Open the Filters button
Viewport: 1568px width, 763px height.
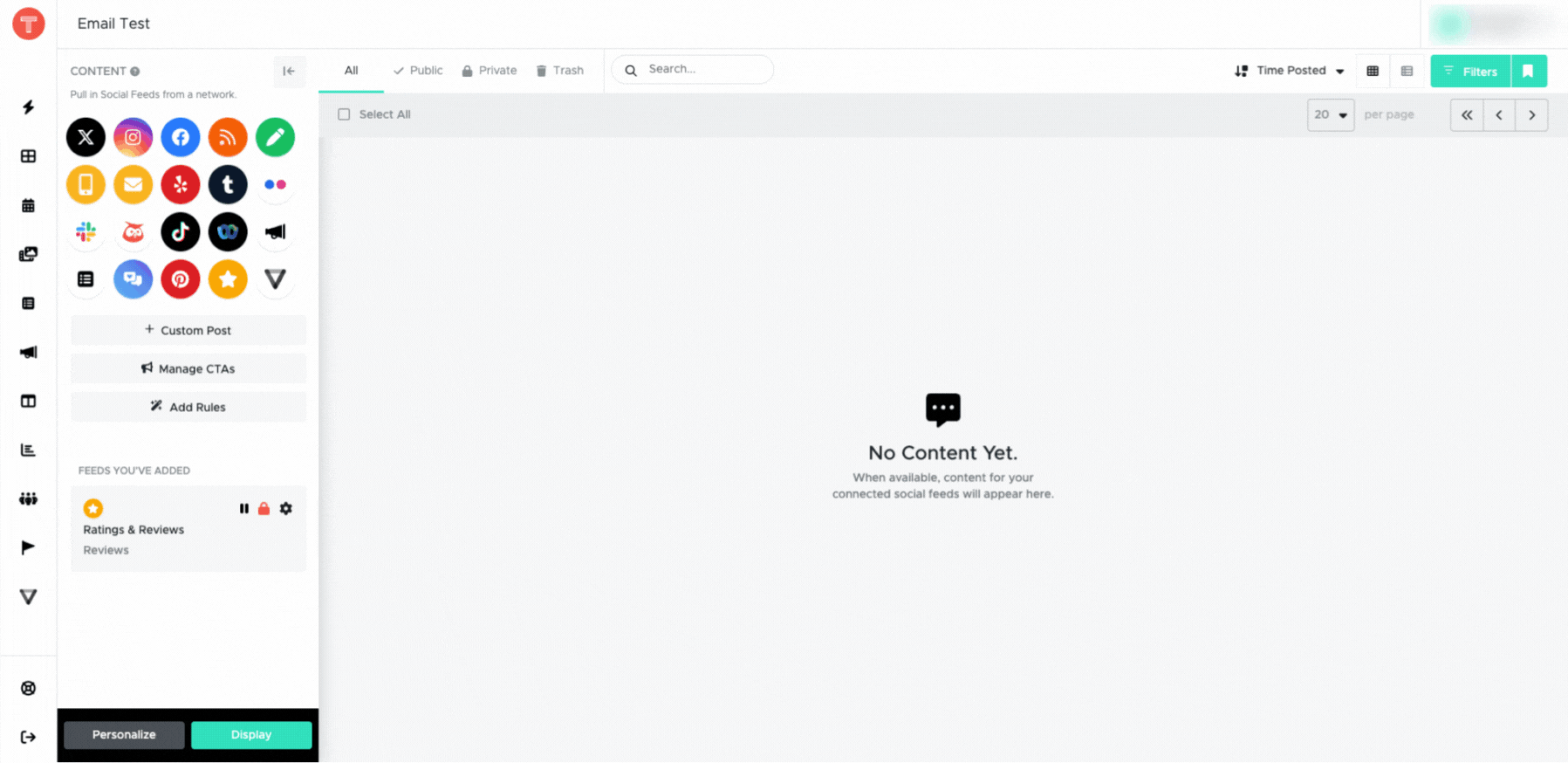pyautogui.click(x=1470, y=71)
